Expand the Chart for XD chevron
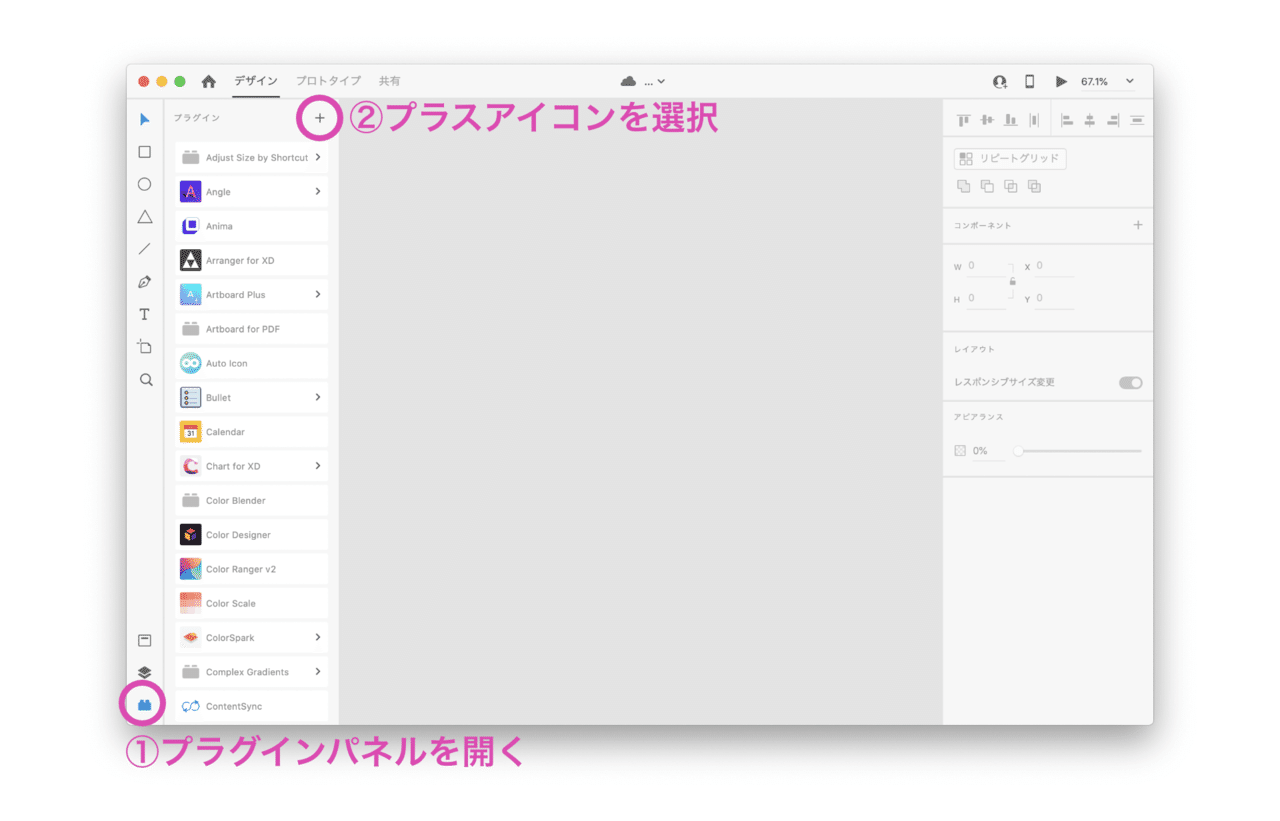Image resolution: width=1280 pixels, height=821 pixels. 318,466
